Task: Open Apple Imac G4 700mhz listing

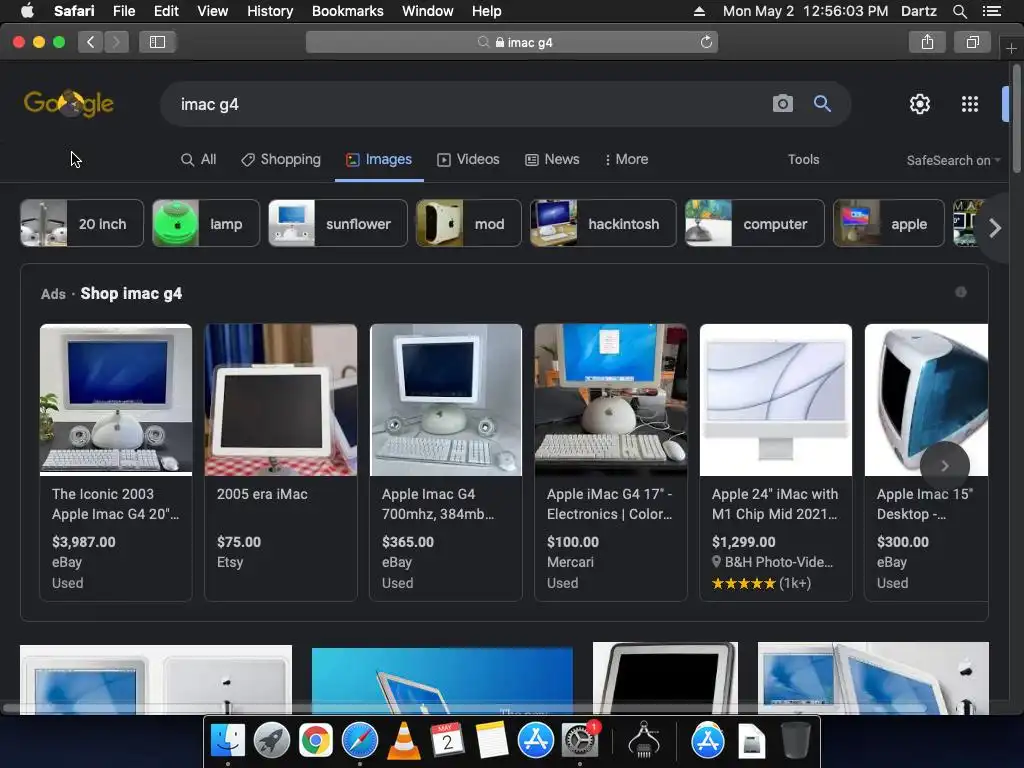Action: pyautogui.click(x=446, y=462)
